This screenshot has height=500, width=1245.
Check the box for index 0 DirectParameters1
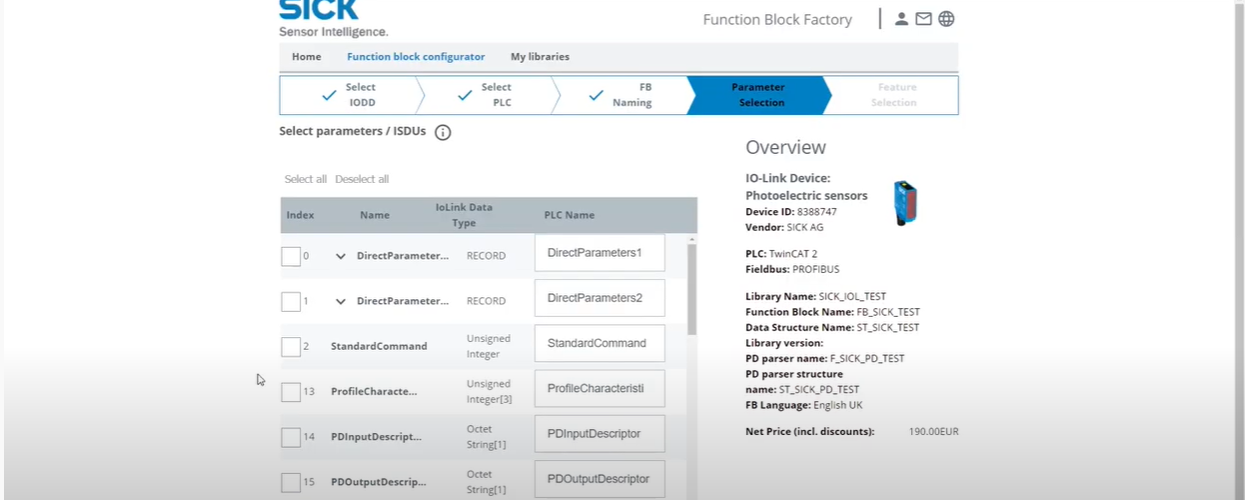point(291,257)
